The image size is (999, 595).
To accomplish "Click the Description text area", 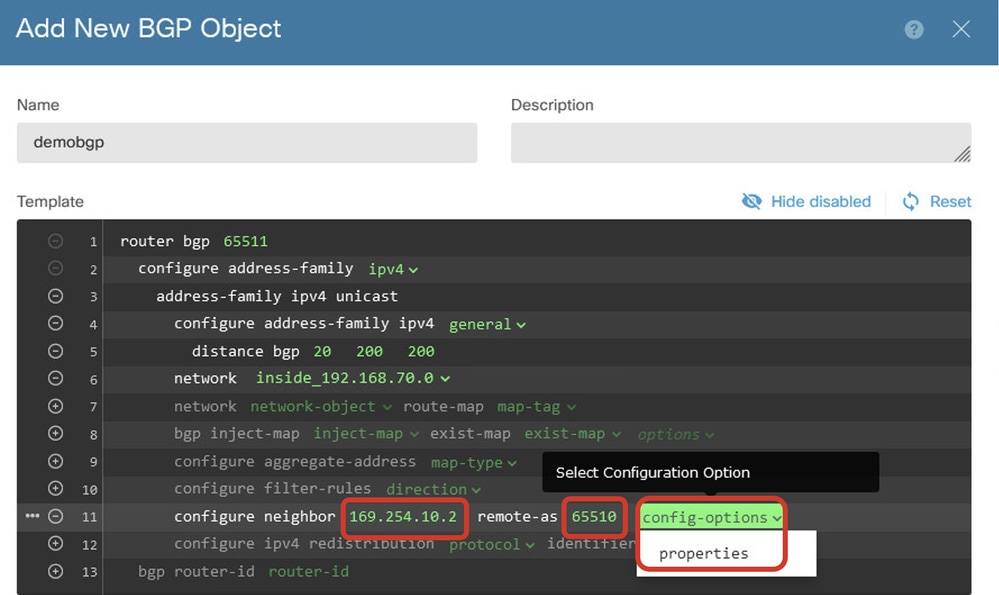I will (x=740, y=143).
